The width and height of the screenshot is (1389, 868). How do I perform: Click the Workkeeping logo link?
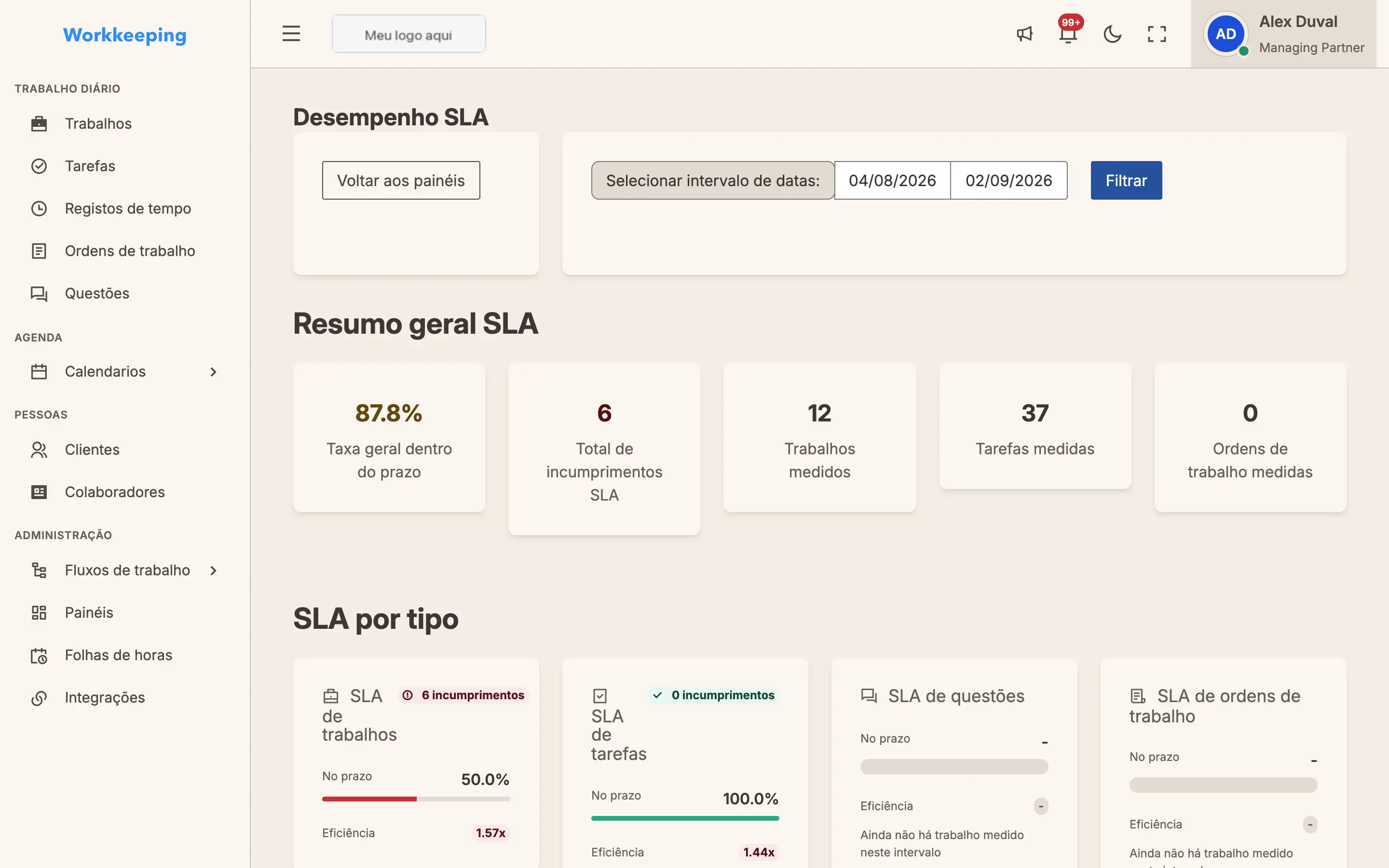pos(124,35)
